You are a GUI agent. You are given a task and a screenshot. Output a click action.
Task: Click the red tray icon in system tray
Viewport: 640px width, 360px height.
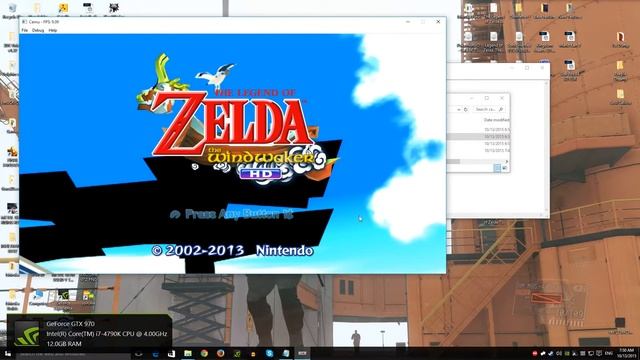[534, 353]
